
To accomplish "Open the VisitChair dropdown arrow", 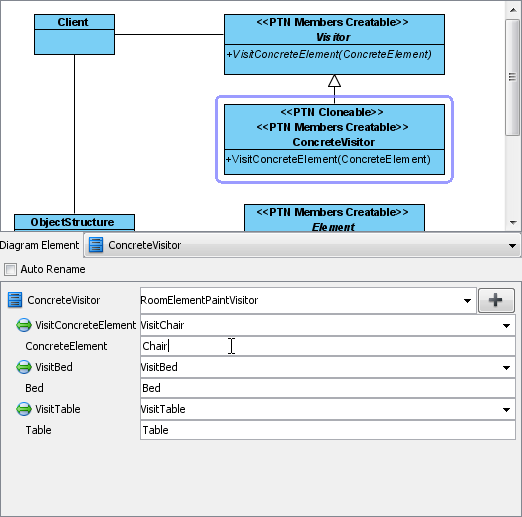I will pos(506,326).
